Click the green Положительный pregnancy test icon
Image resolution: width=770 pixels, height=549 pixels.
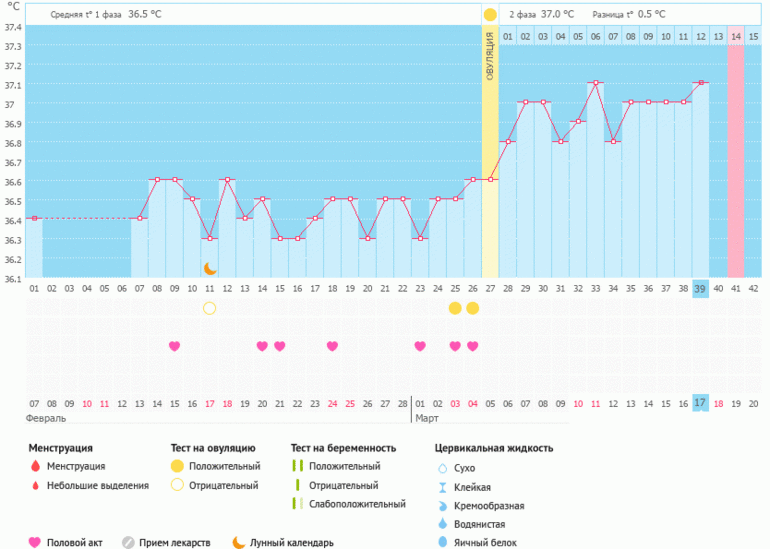click(297, 466)
